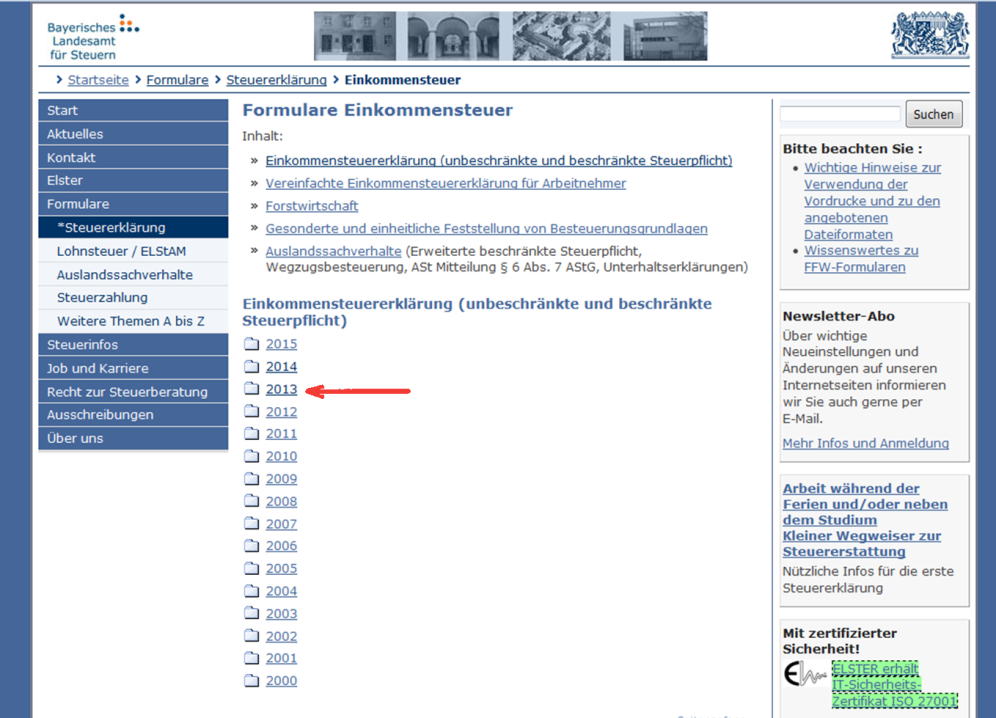Open Steuerinfos in the left menu

(x=133, y=344)
